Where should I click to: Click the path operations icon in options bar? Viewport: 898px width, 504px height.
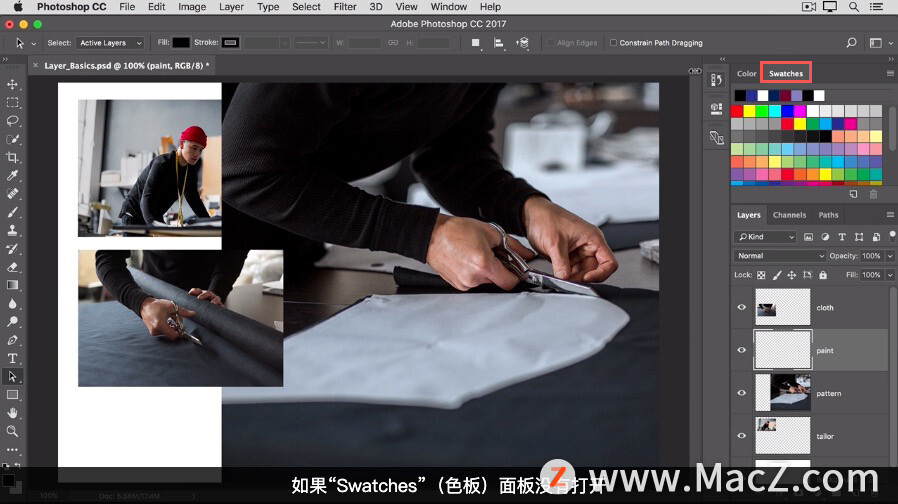(x=475, y=43)
